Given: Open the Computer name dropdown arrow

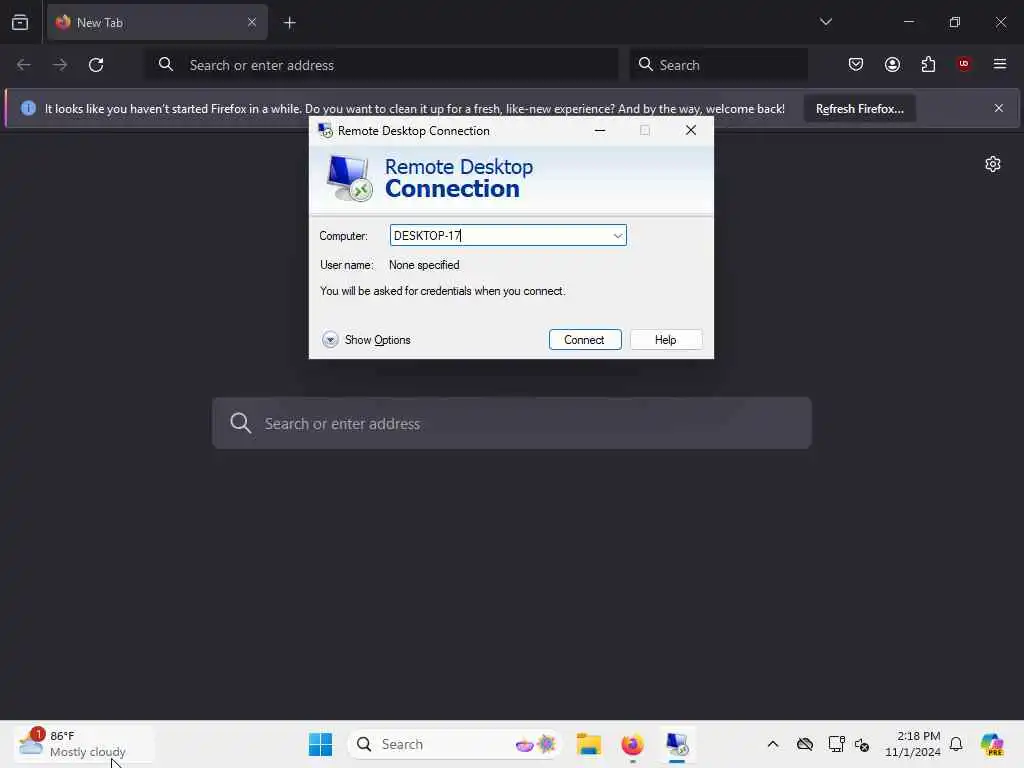Looking at the screenshot, I should [617, 236].
